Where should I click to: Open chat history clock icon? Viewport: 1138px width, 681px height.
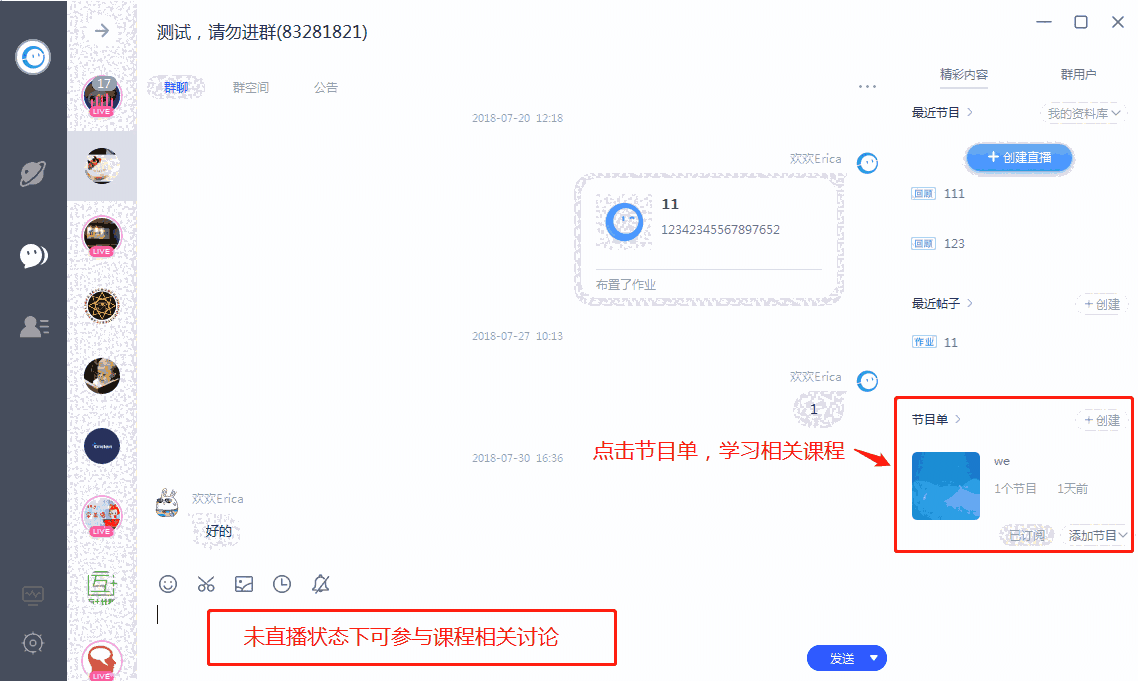pyautogui.click(x=282, y=584)
